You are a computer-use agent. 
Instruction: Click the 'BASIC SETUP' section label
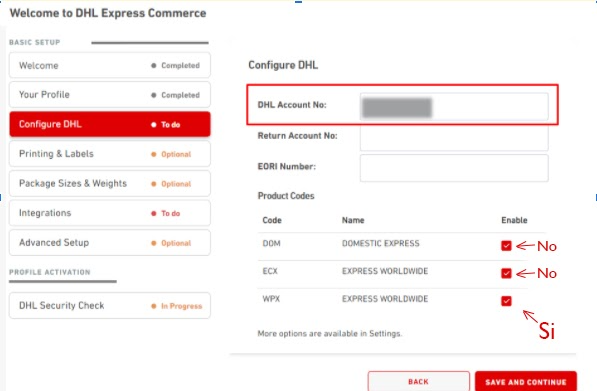pos(35,42)
